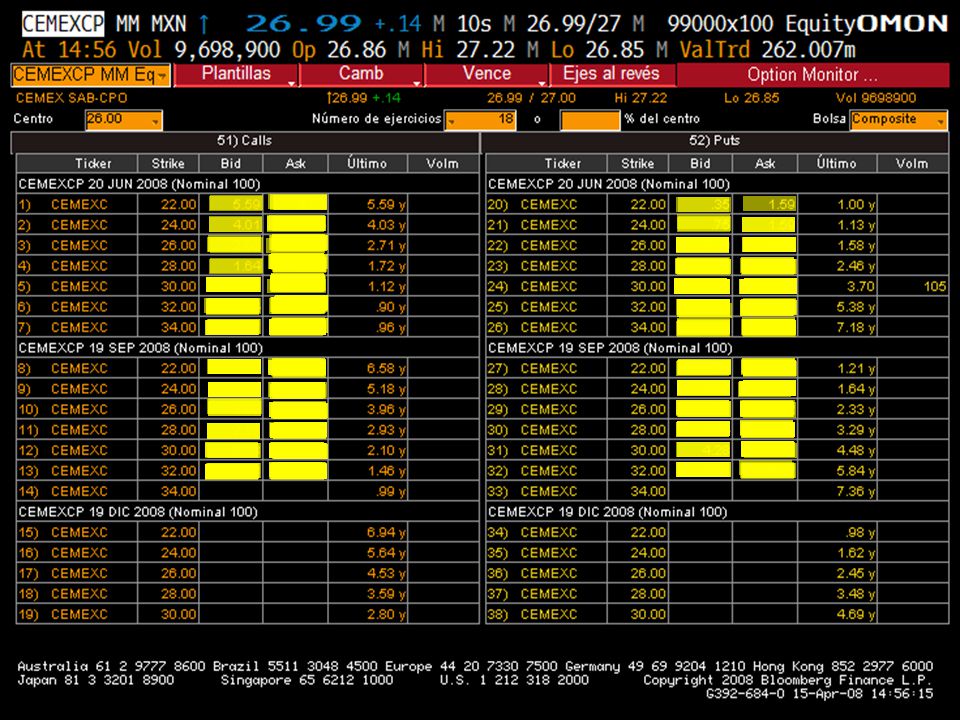Image resolution: width=960 pixels, height=720 pixels.
Task: Open the Centro 26.00 dropdown
Action: (x=124, y=119)
